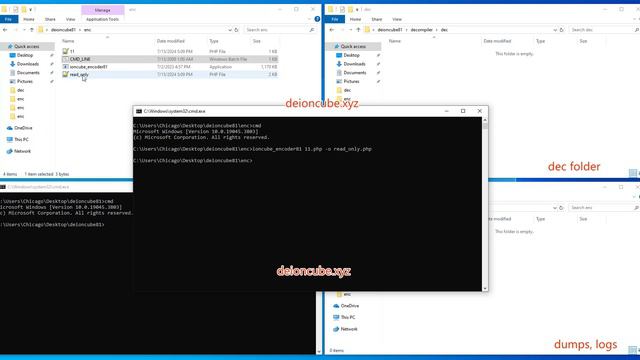Click the search magnifier icon in the enc window

tap(312, 30)
